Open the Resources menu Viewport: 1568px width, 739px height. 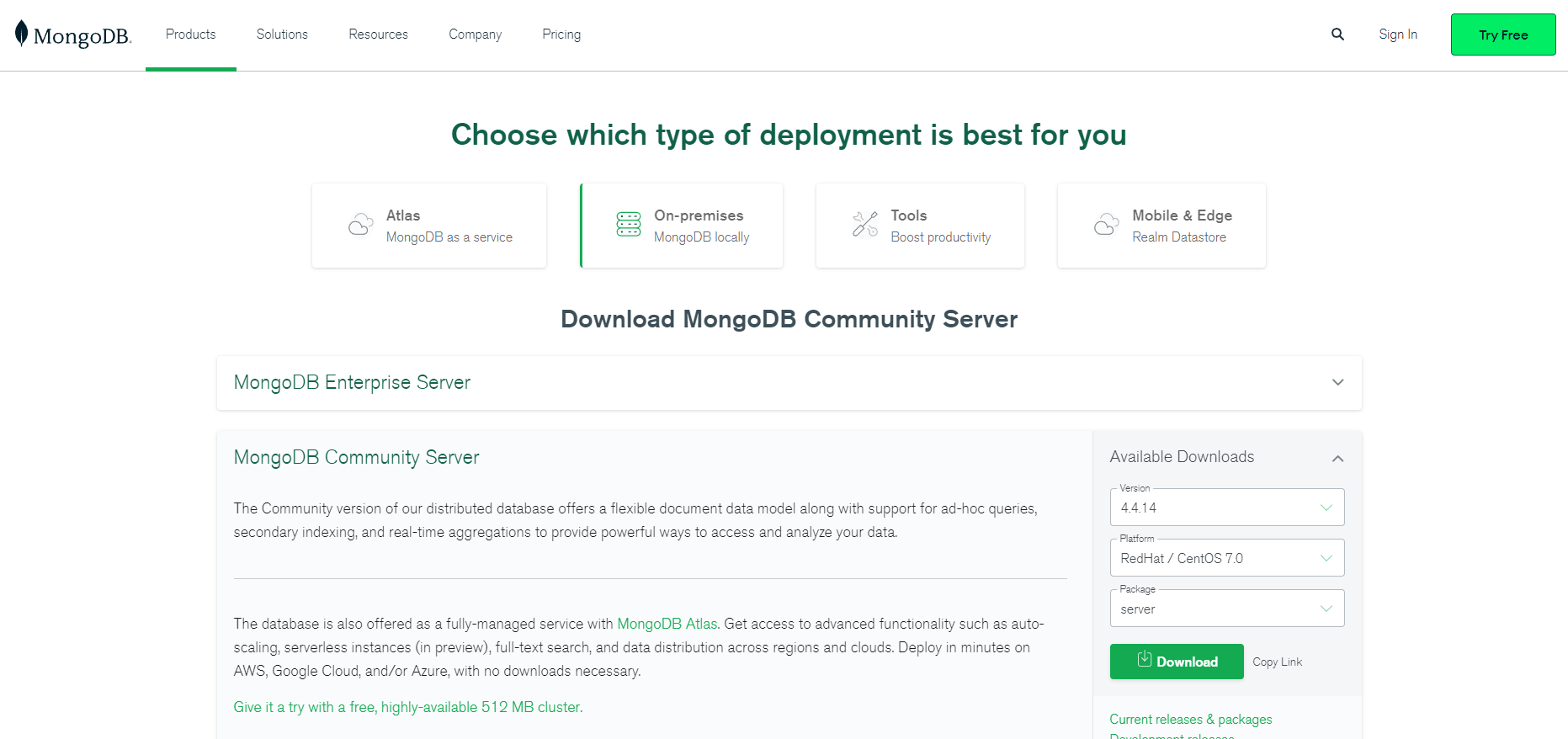[x=378, y=35]
